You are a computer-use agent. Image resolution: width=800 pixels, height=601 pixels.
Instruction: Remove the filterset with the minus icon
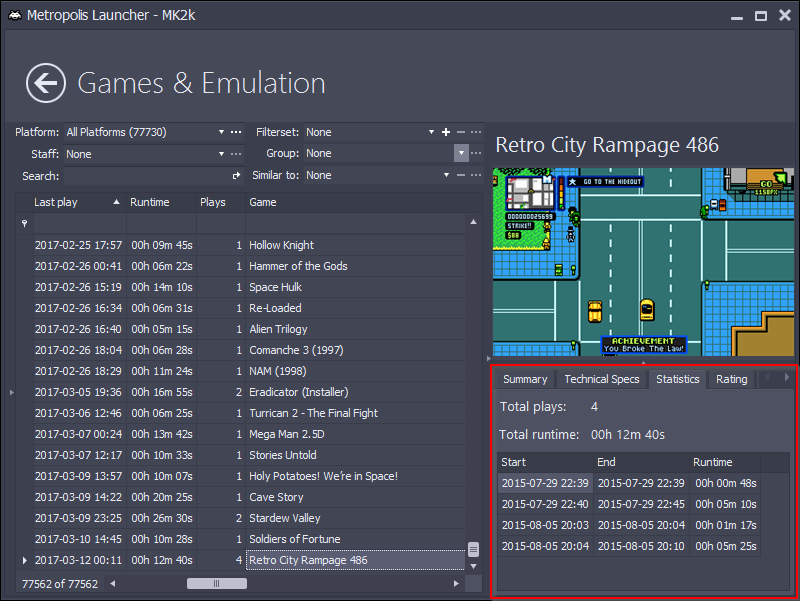point(461,132)
